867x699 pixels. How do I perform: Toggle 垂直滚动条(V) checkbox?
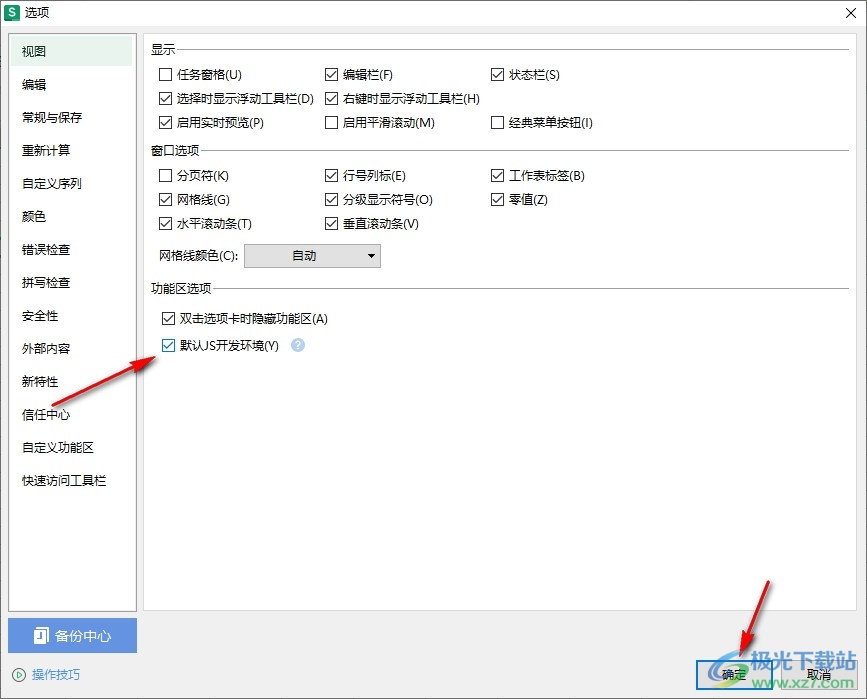click(x=331, y=223)
